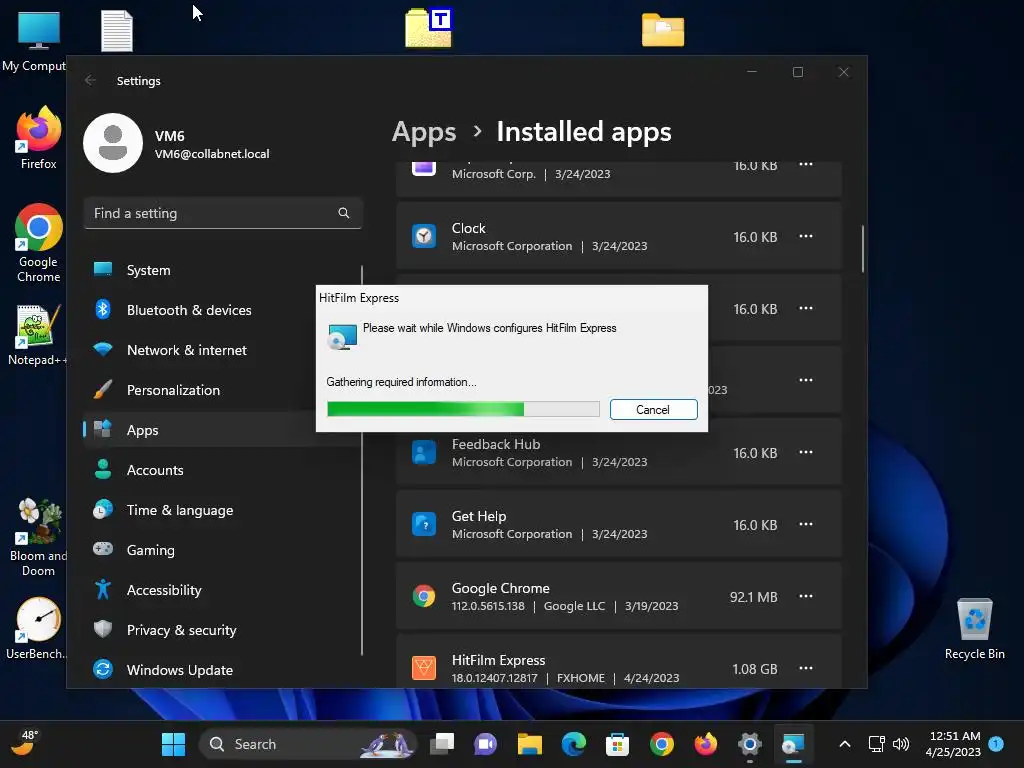Image resolution: width=1024 pixels, height=768 pixels.
Task: Open the System settings category
Action: (222, 270)
